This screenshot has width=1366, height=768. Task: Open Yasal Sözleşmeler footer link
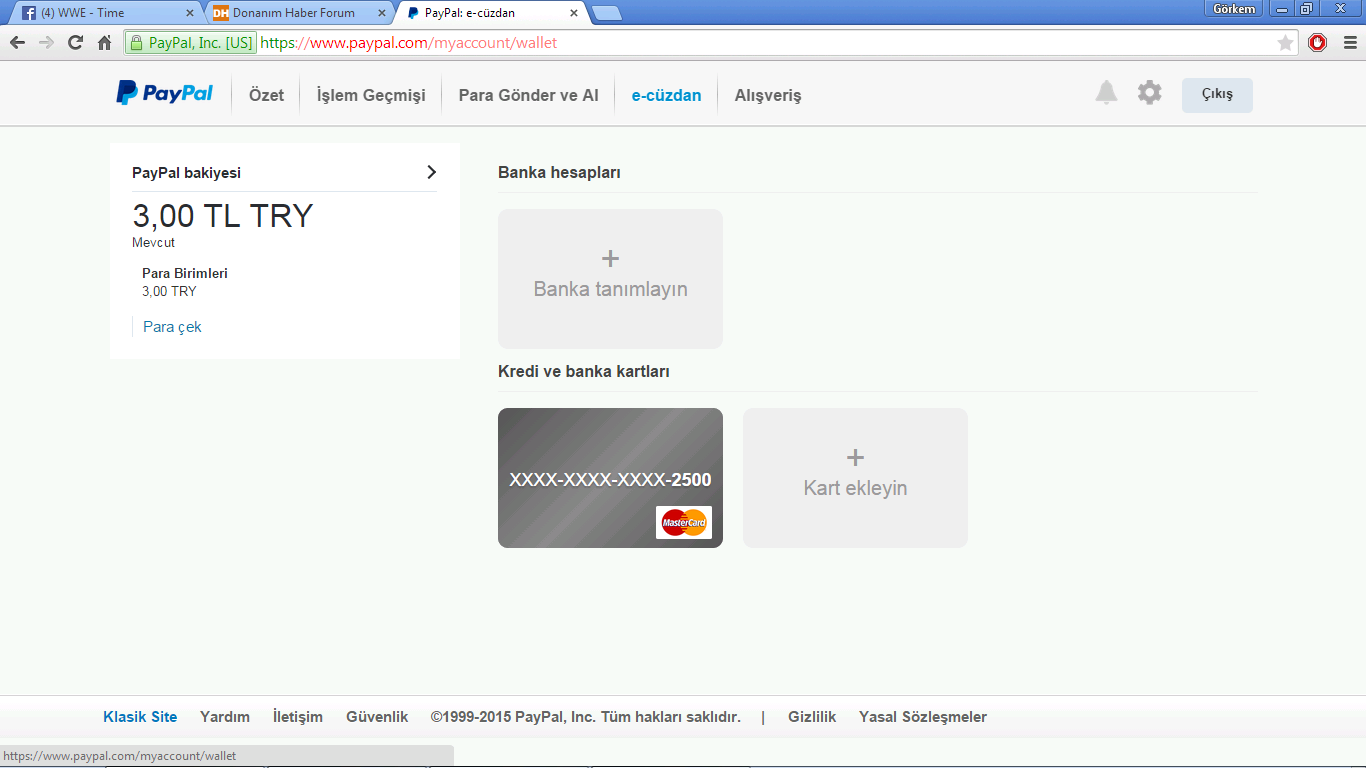[x=923, y=717]
